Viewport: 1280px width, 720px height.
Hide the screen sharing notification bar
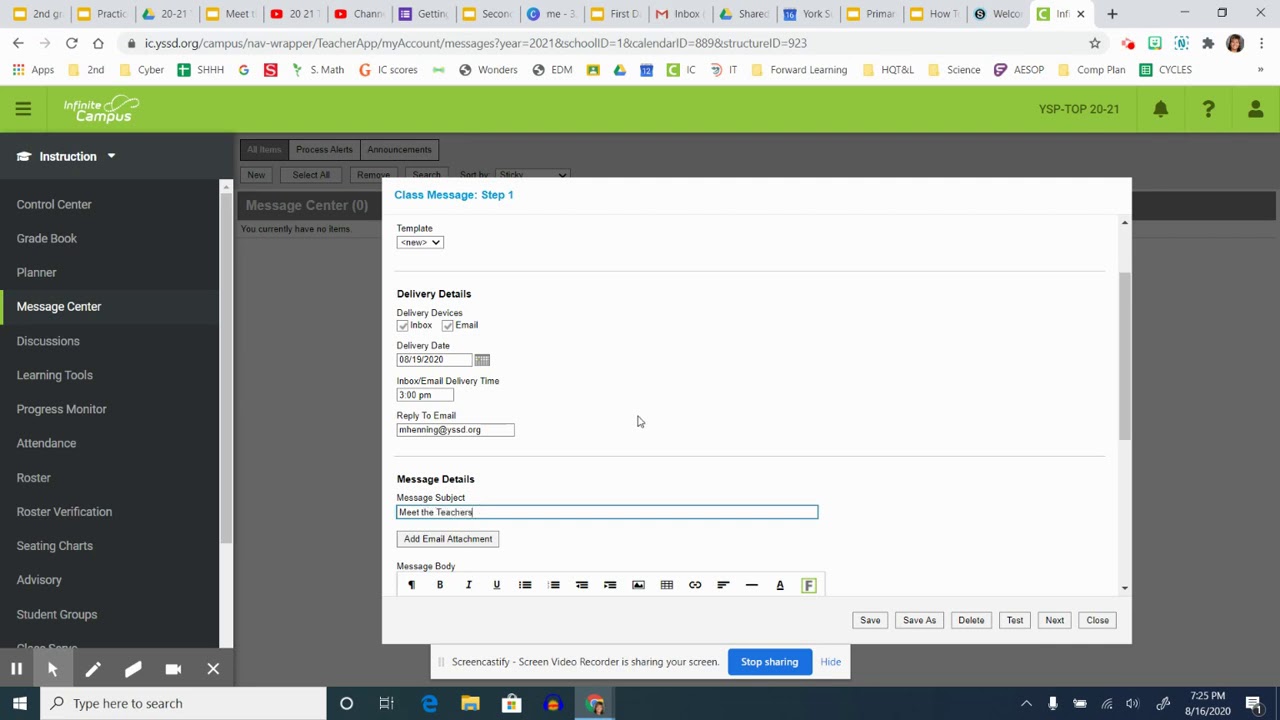click(x=830, y=662)
